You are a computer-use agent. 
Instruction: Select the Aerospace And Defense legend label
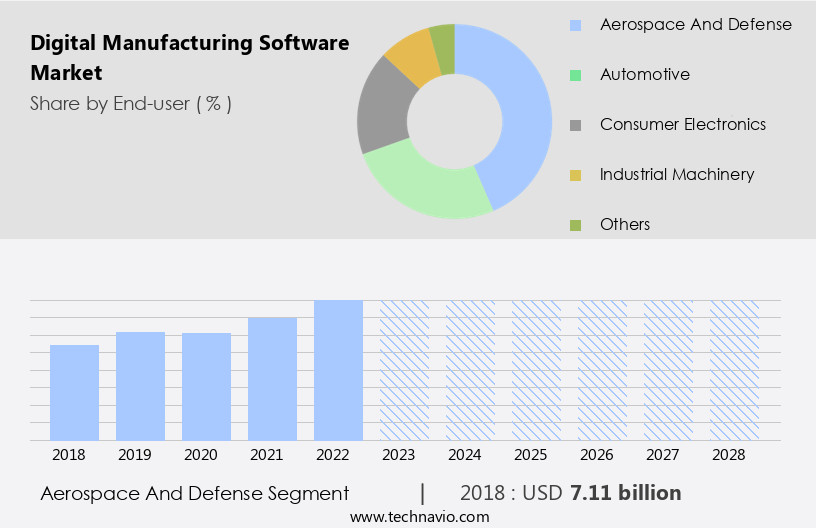click(x=695, y=24)
